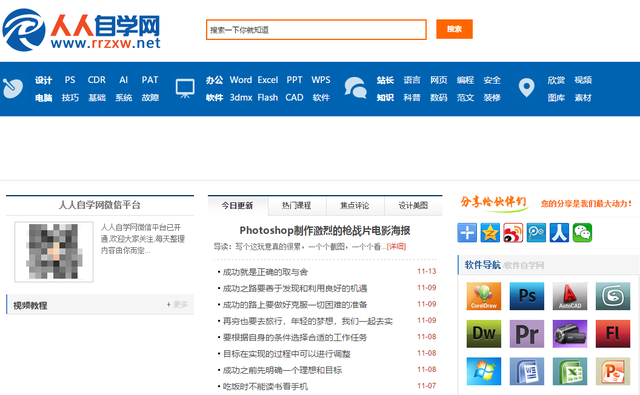Switch to the 热门课程 tab
Viewport: 640px width, 395px height.
(x=297, y=206)
